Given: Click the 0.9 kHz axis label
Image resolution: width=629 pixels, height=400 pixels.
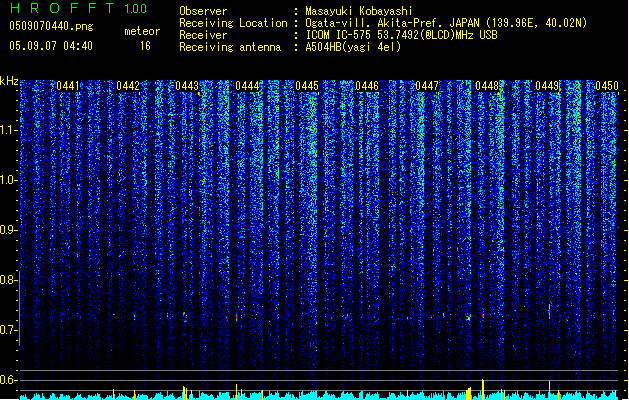Looking at the screenshot, I should pyautogui.click(x=8, y=230).
